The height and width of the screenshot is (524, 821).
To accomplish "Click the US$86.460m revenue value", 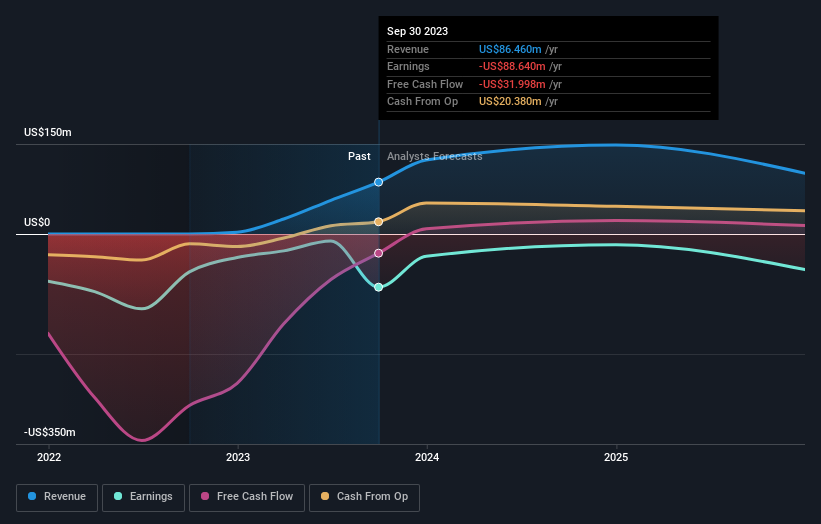I will click(510, 49).
